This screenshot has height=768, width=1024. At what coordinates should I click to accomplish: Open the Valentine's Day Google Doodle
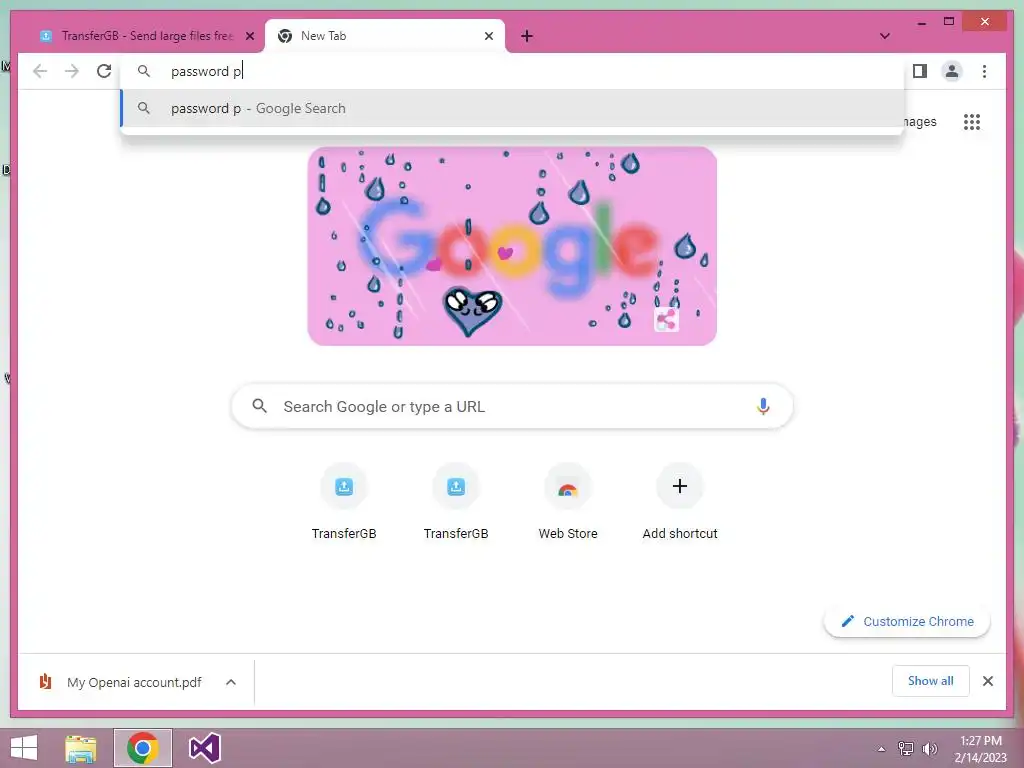(x=512, y=246)
